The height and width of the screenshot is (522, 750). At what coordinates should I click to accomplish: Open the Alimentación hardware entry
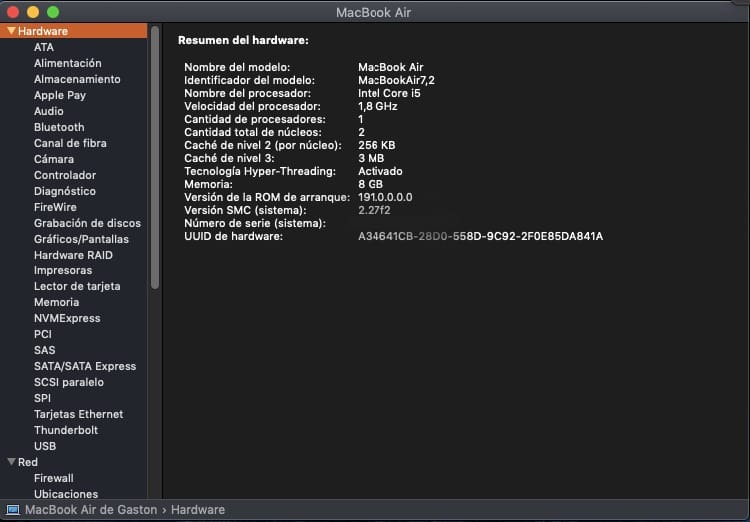(67, 63)
